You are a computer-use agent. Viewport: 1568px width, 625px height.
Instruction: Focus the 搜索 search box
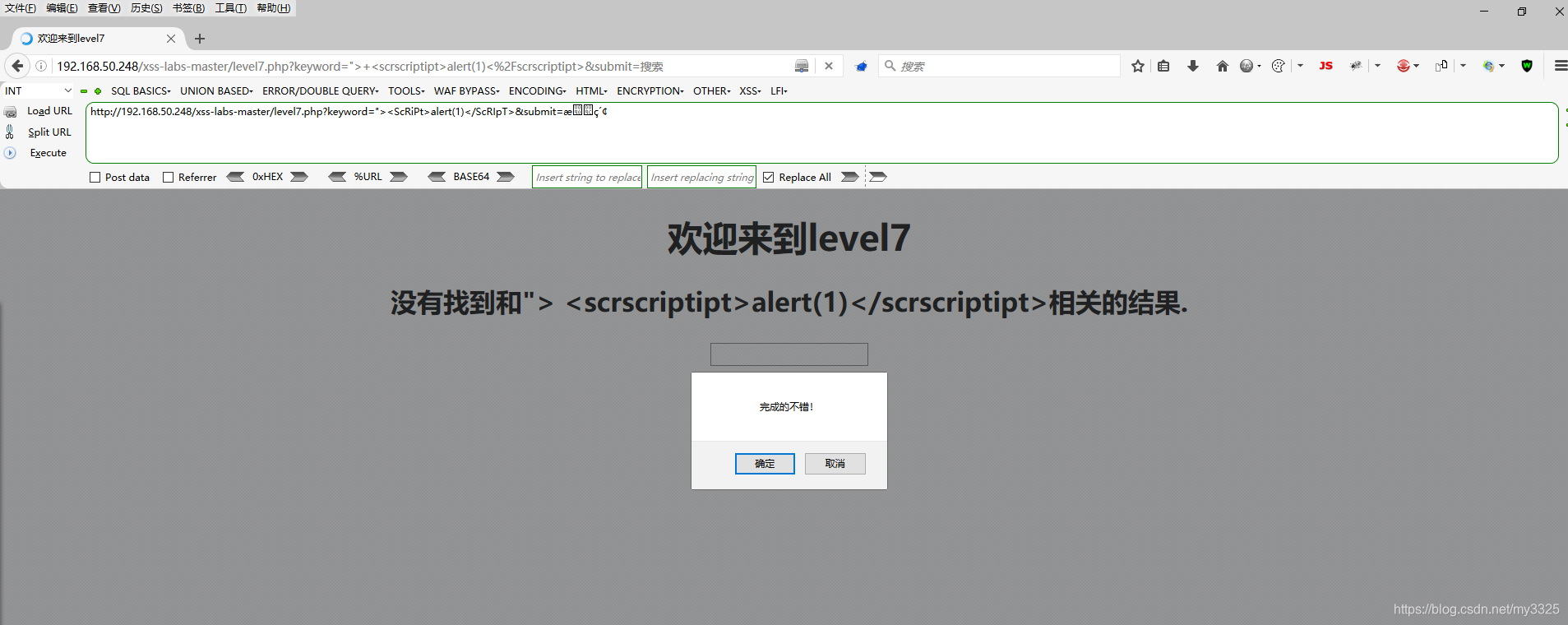[x=999, y=66]
